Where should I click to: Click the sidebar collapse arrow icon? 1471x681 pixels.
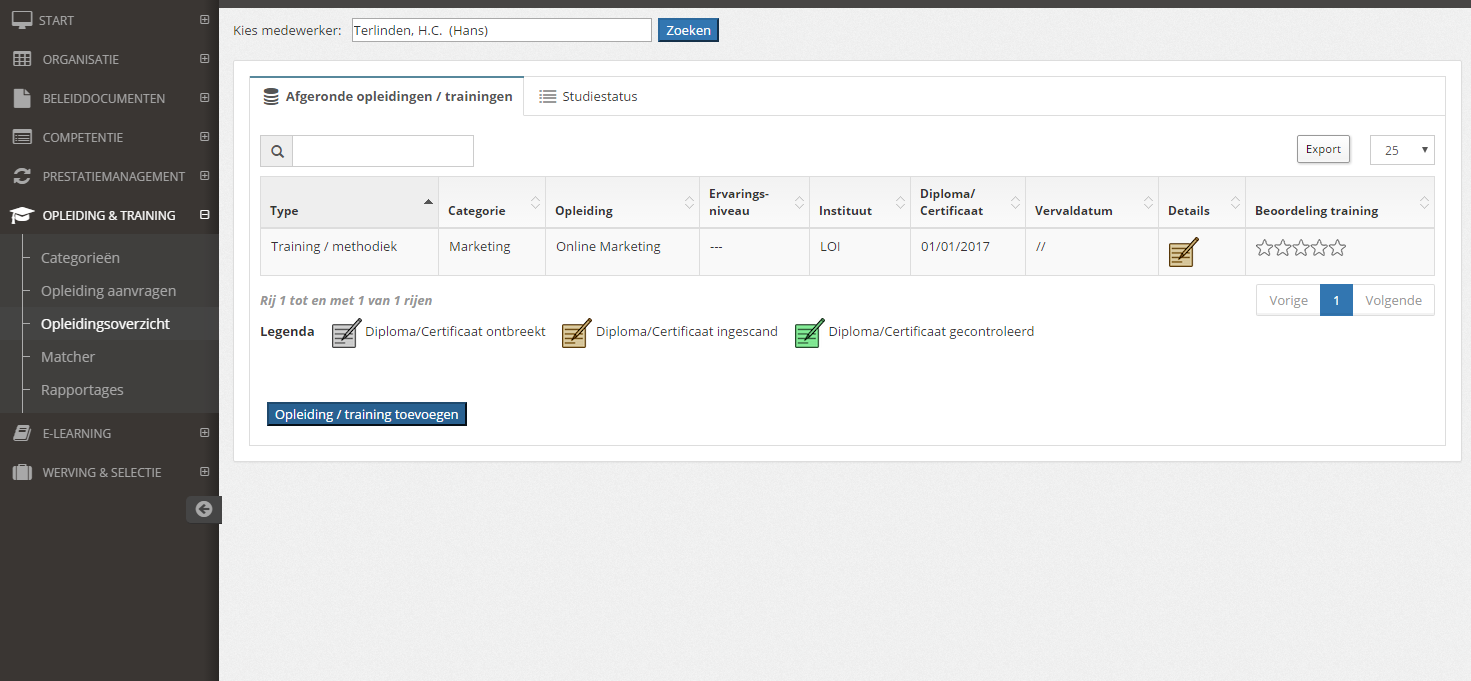point(204,509)
